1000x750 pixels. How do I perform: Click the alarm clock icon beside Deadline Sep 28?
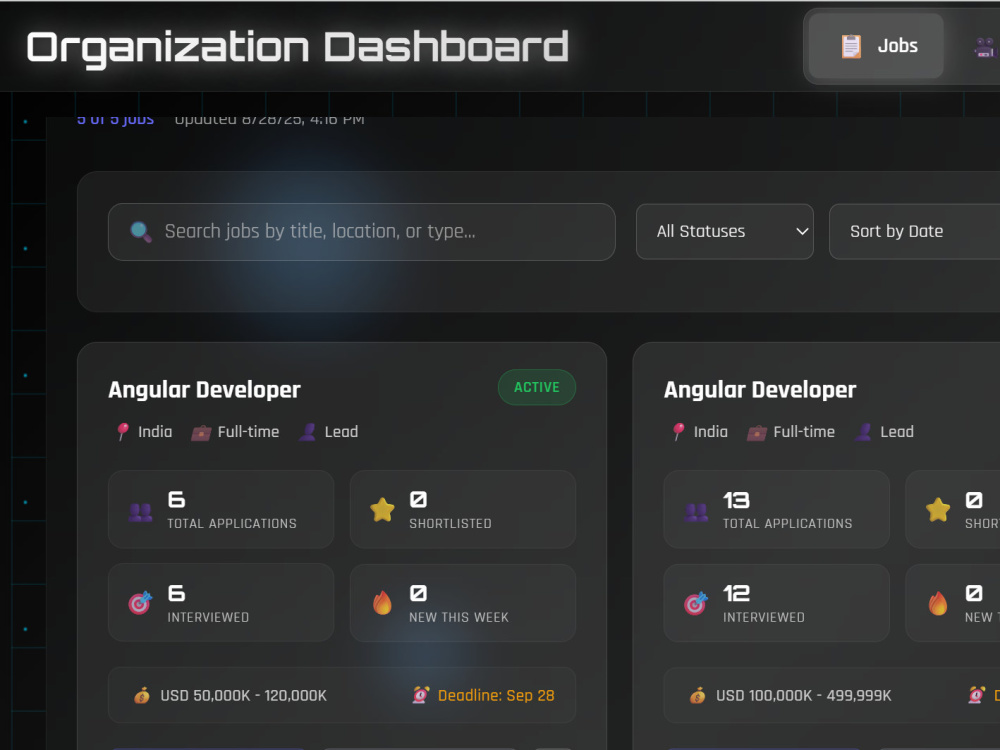click(x=421, y=695)
